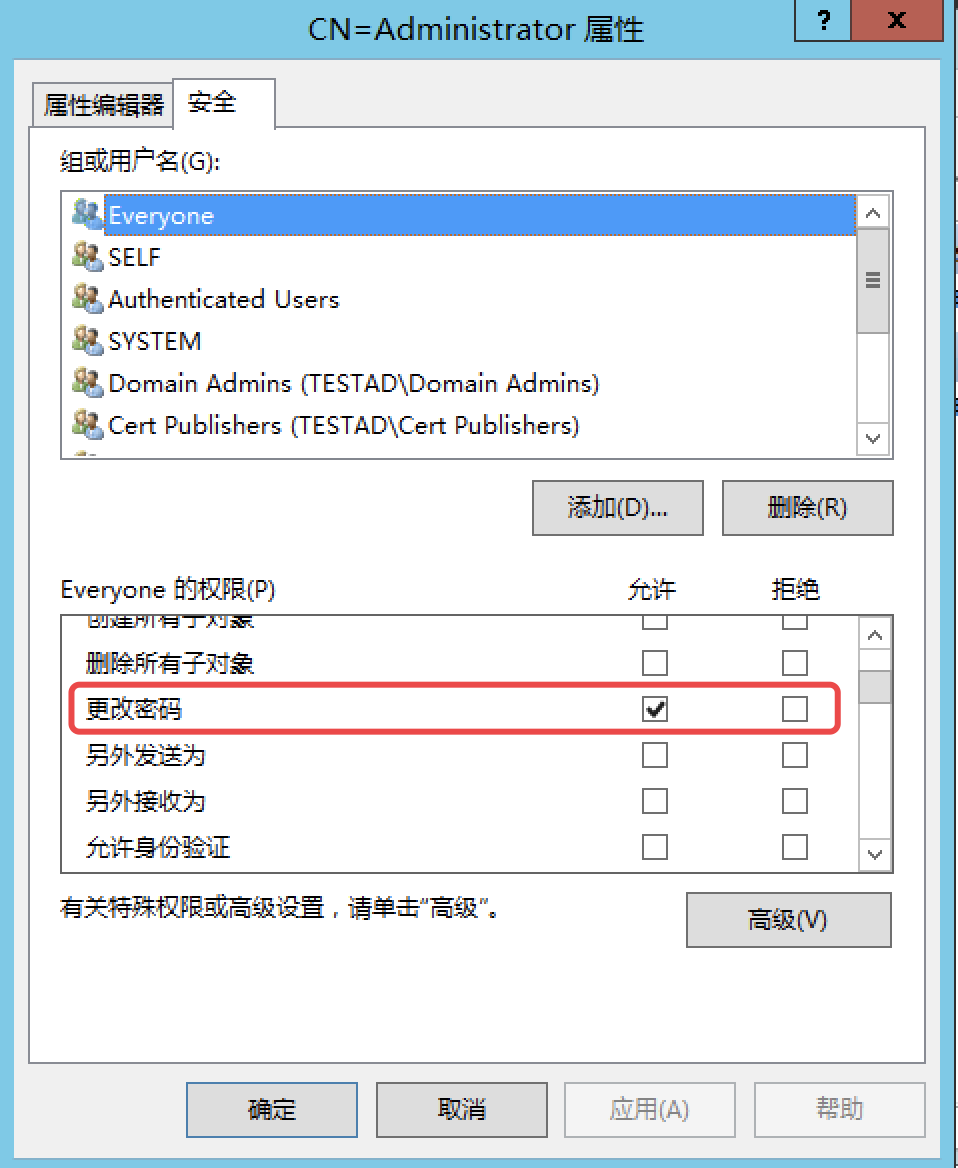Confirm with the 确定 button
The height and width of the screenshot is (1168, 958).
coord(272,1110)
